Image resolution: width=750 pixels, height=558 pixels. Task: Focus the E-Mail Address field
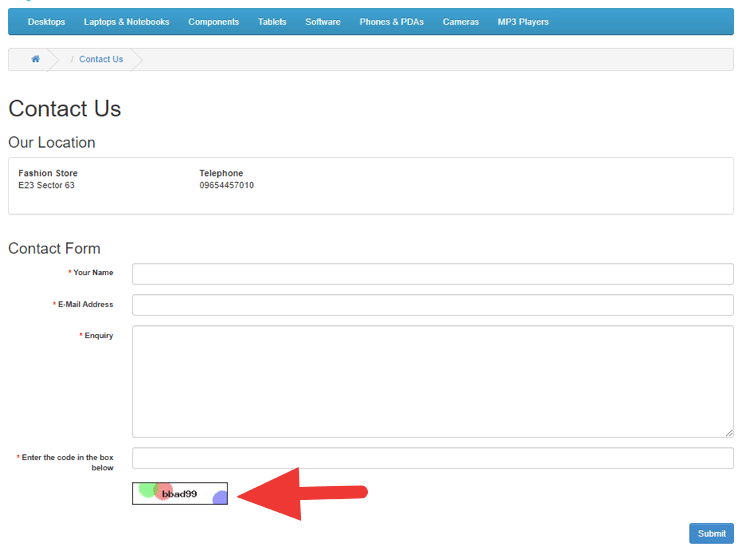tap(433, 305)
